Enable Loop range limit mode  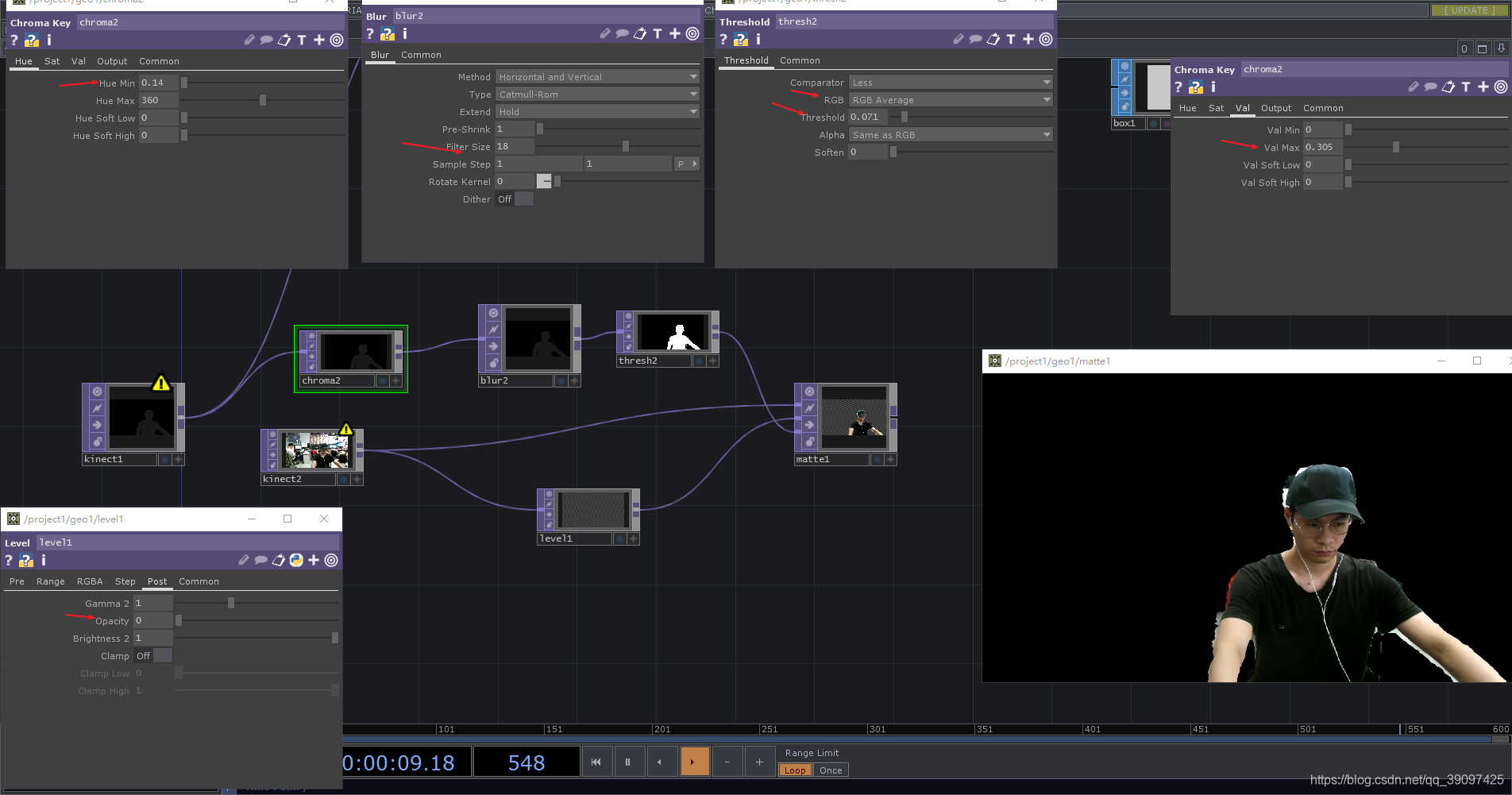795,770
